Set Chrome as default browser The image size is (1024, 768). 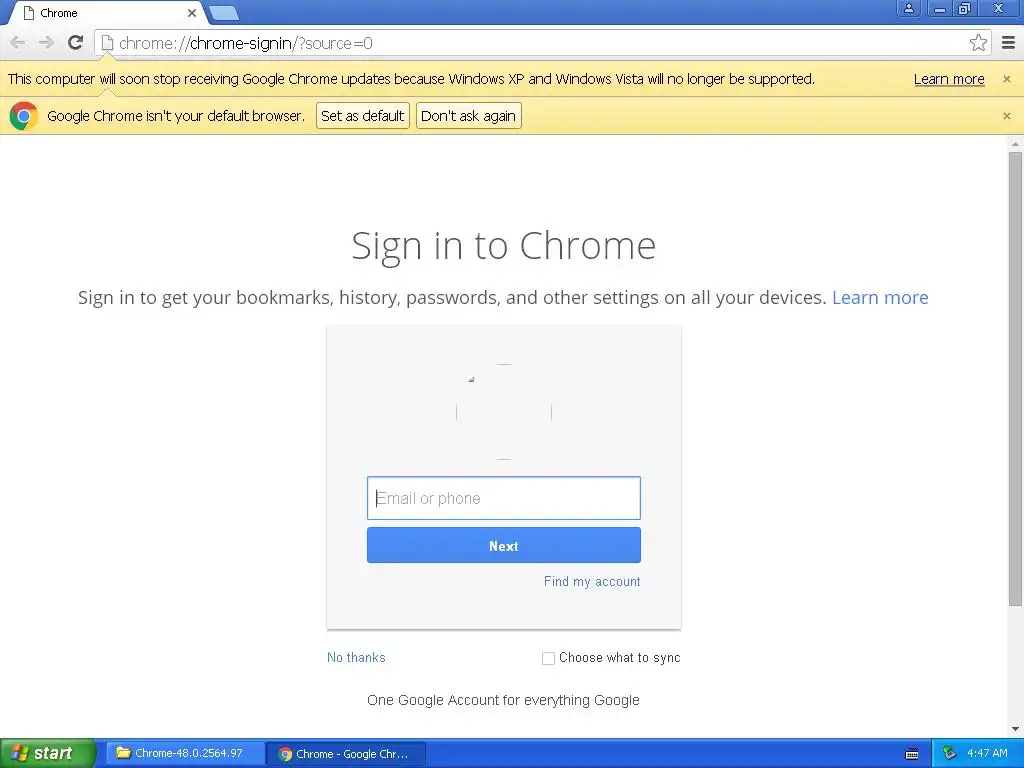(362, 116)
